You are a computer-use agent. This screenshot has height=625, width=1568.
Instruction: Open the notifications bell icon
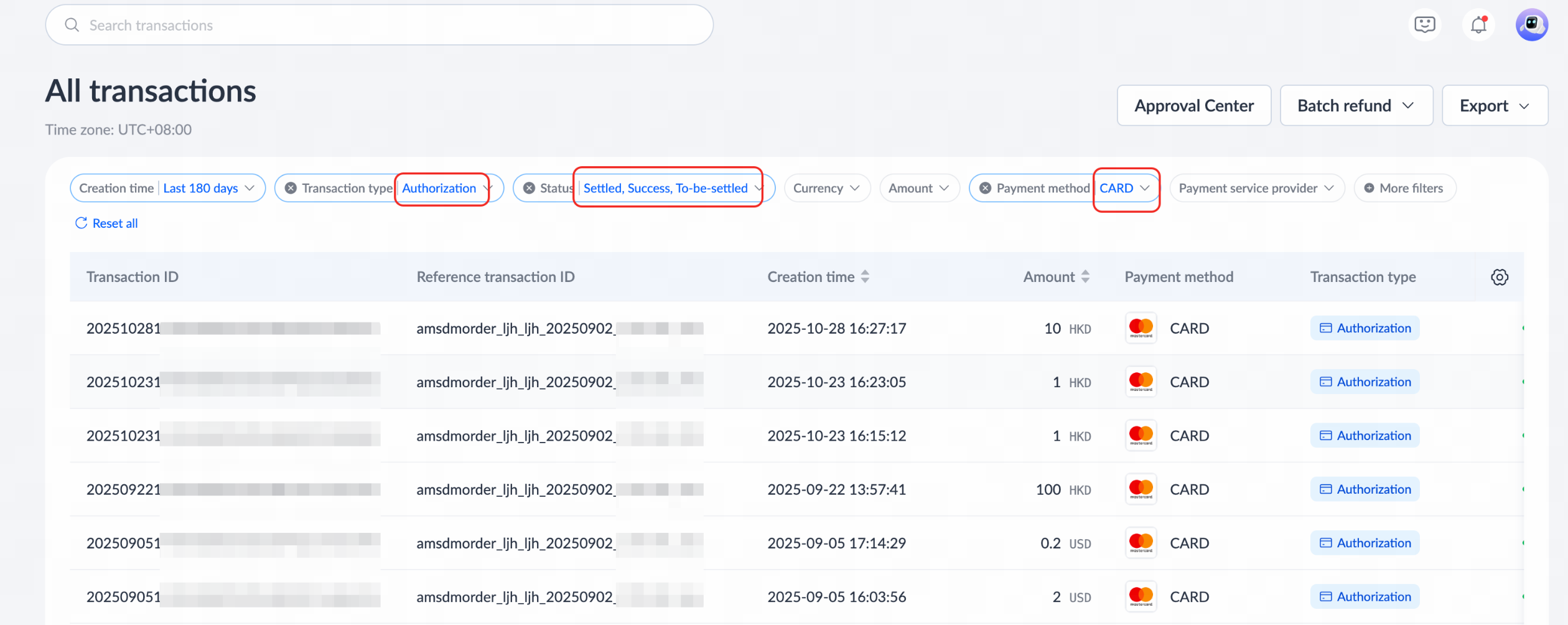(1478, 25)
